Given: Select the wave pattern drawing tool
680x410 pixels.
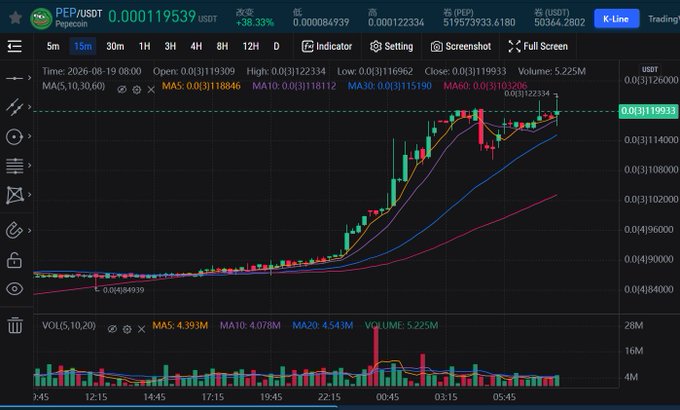Looking at the screenshot, I should (14, 195).
